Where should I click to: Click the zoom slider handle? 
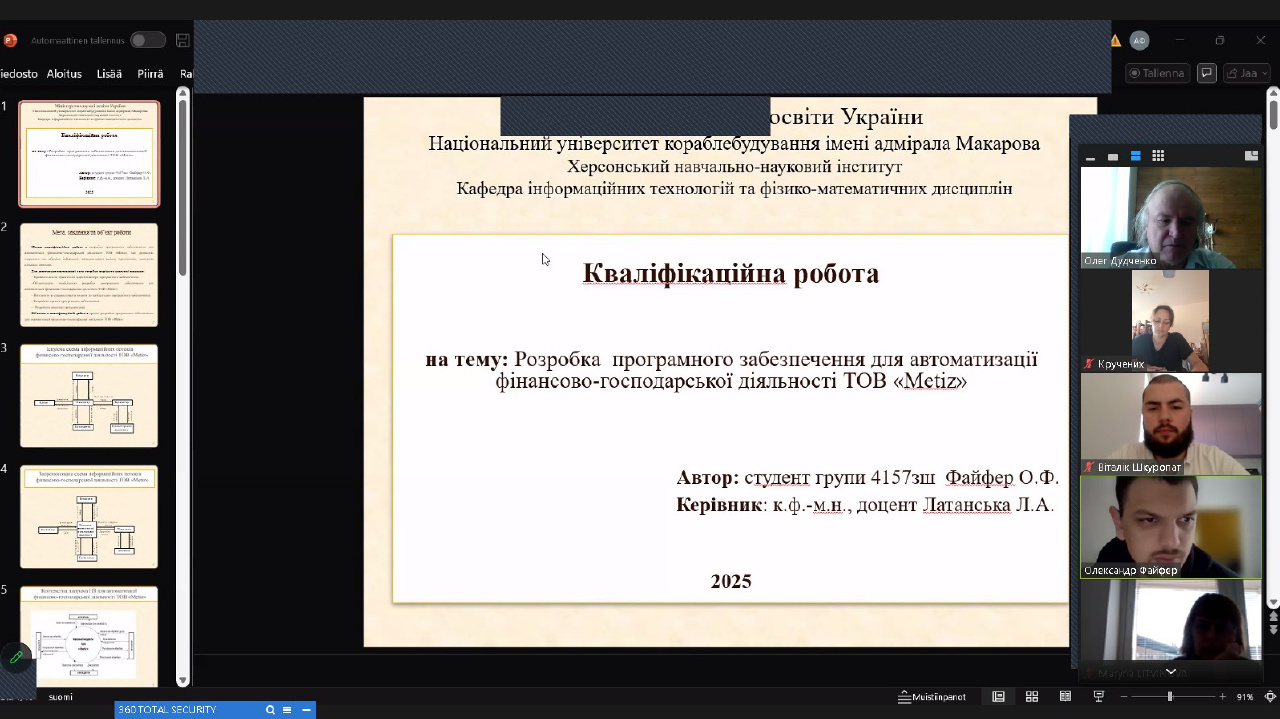pos(1169,696)
